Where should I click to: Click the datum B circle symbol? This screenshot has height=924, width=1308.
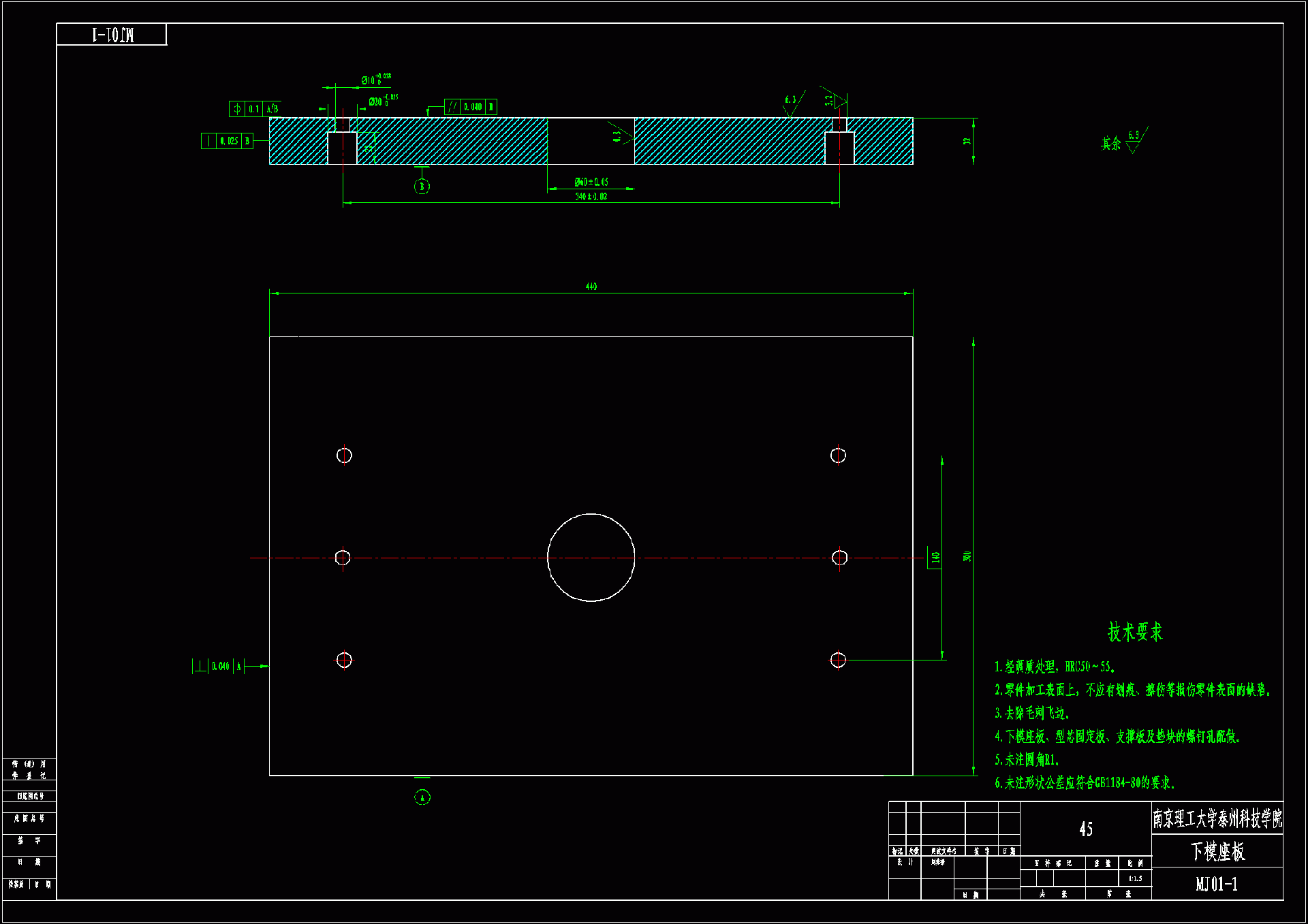pyautogui.click(x=422, y=187)
